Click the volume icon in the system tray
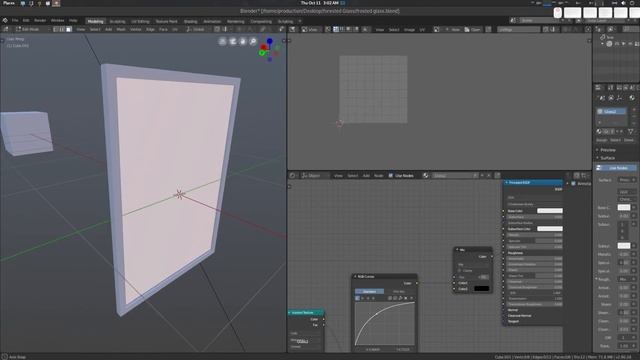640x360 pixels. click(623, 3)
